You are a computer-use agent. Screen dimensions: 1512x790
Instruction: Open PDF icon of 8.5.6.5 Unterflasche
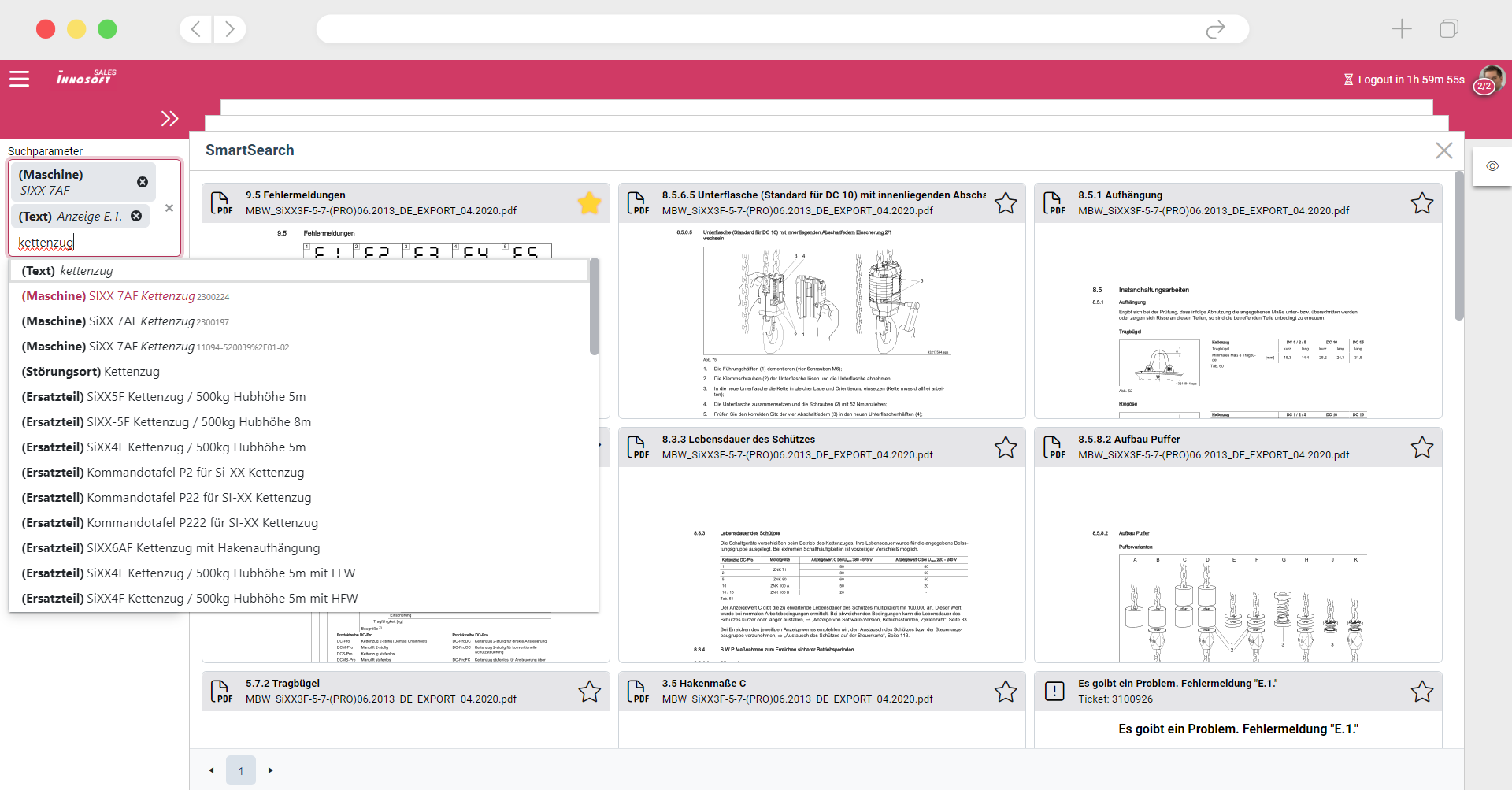(639, 203)
